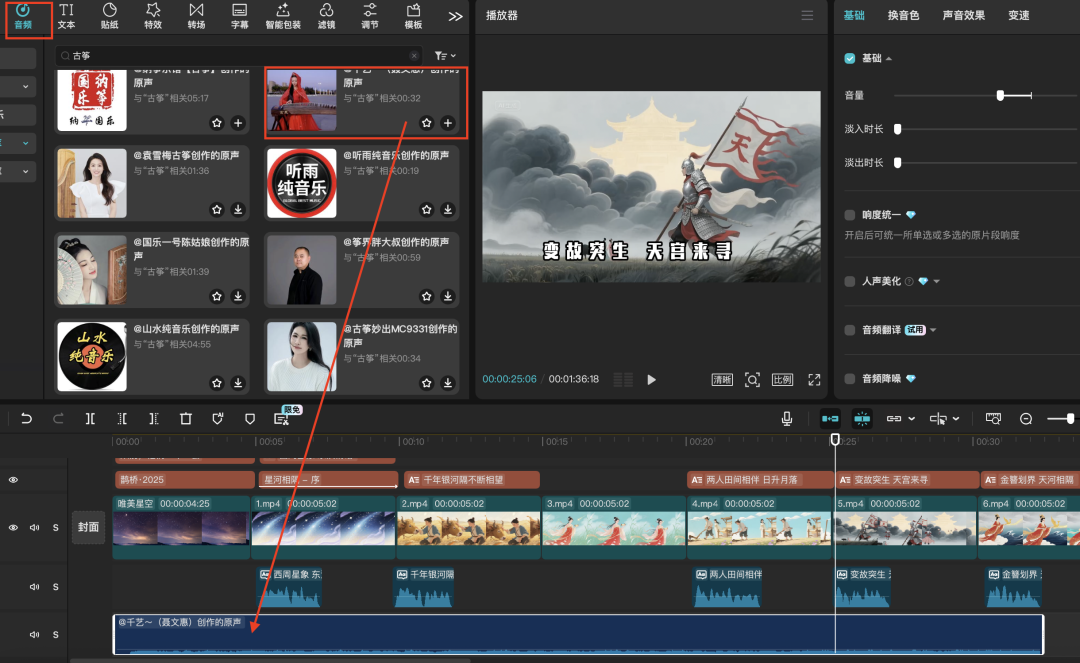The width and height of the screenshot is (1080, 663).
Task: Click the 音量 volume slider handle
Action: [x=1000, y=95]
